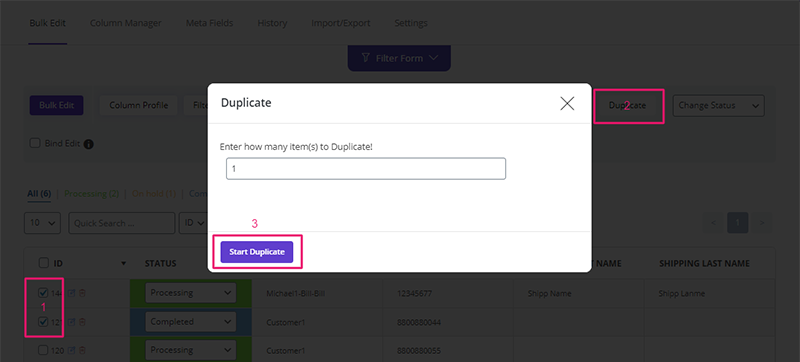The image size is (800, 362).
Task: Open the Change Status dropdown
Action: (x=718, y=106)
